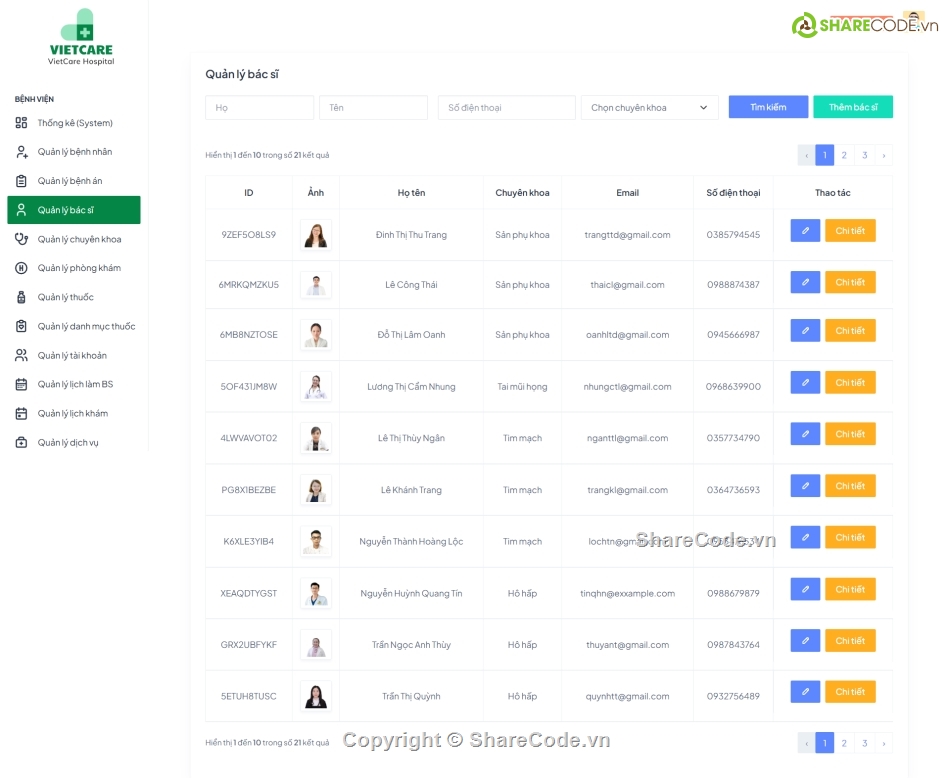Click the calendar icon for Quản lý lịch khám
The image size is (950, 778).
pos(23,413)
